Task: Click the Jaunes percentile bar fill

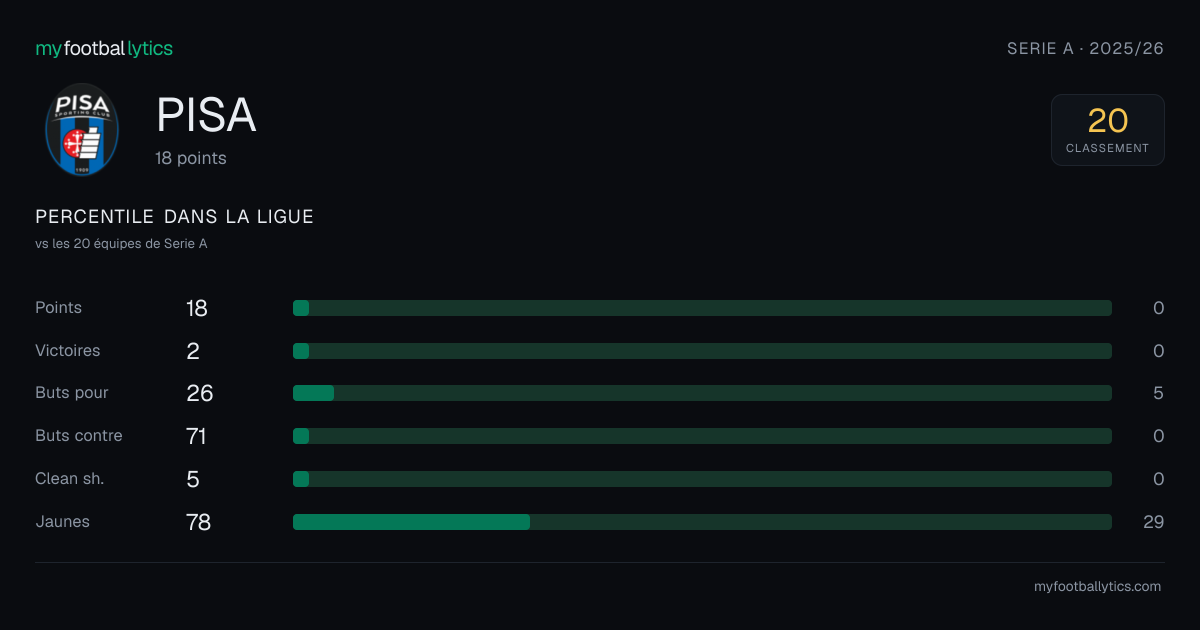Action: (x=411, y=522)
